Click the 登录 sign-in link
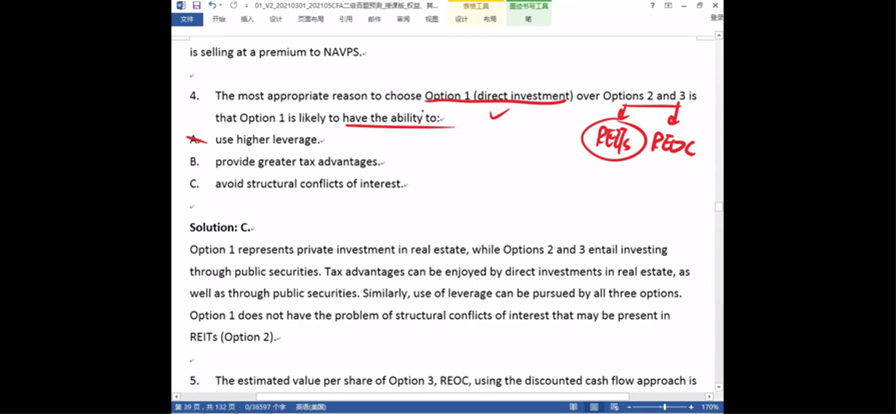This screenshot has width=896, height=414. coord(717,18)
